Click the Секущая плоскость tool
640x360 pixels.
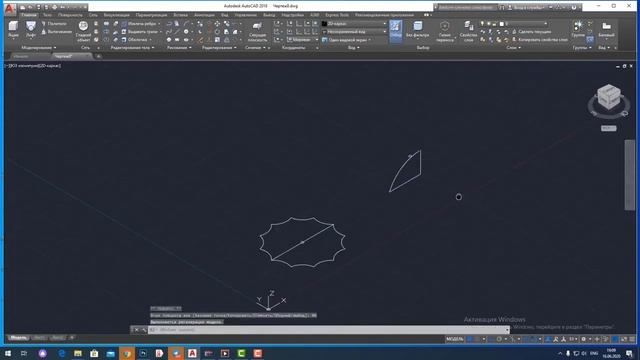click(257, 32)
